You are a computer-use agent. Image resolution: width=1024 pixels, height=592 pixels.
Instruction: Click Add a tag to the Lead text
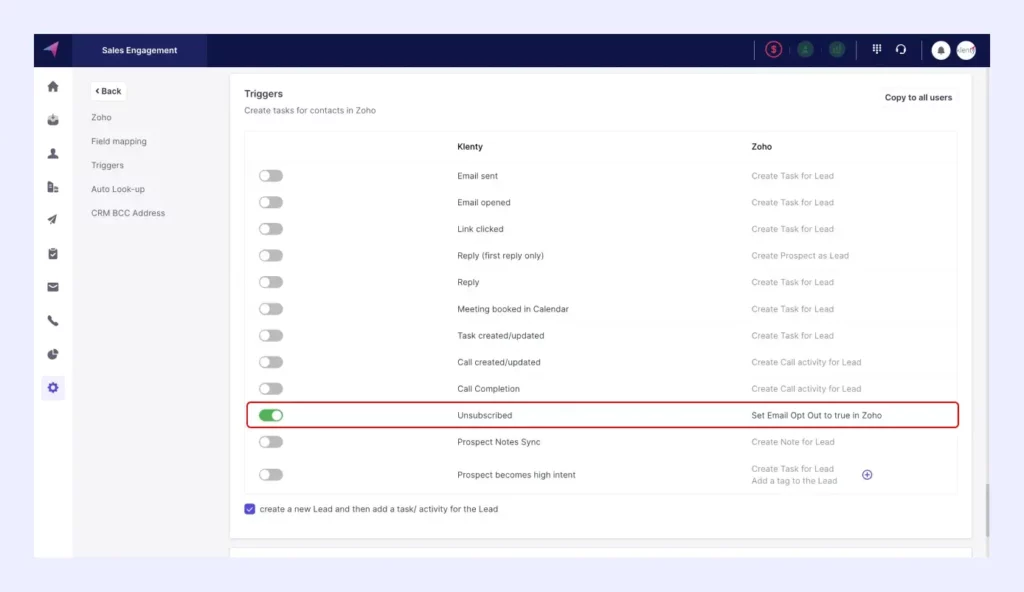coord(794,481)
